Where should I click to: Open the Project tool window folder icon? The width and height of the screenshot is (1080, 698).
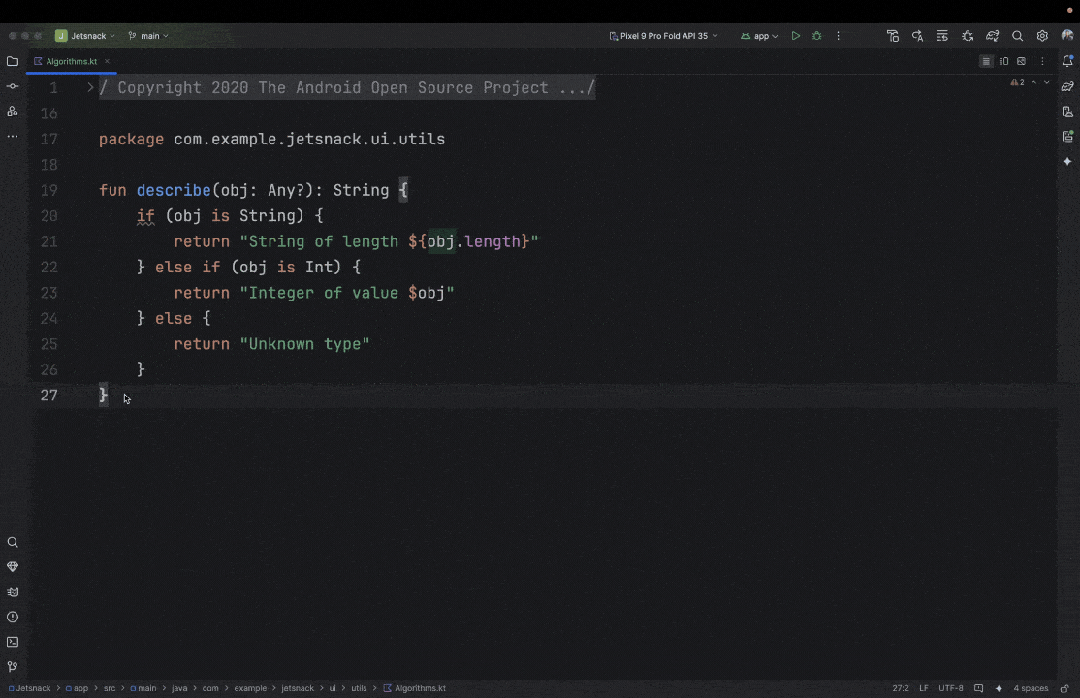tap(12, 61)
